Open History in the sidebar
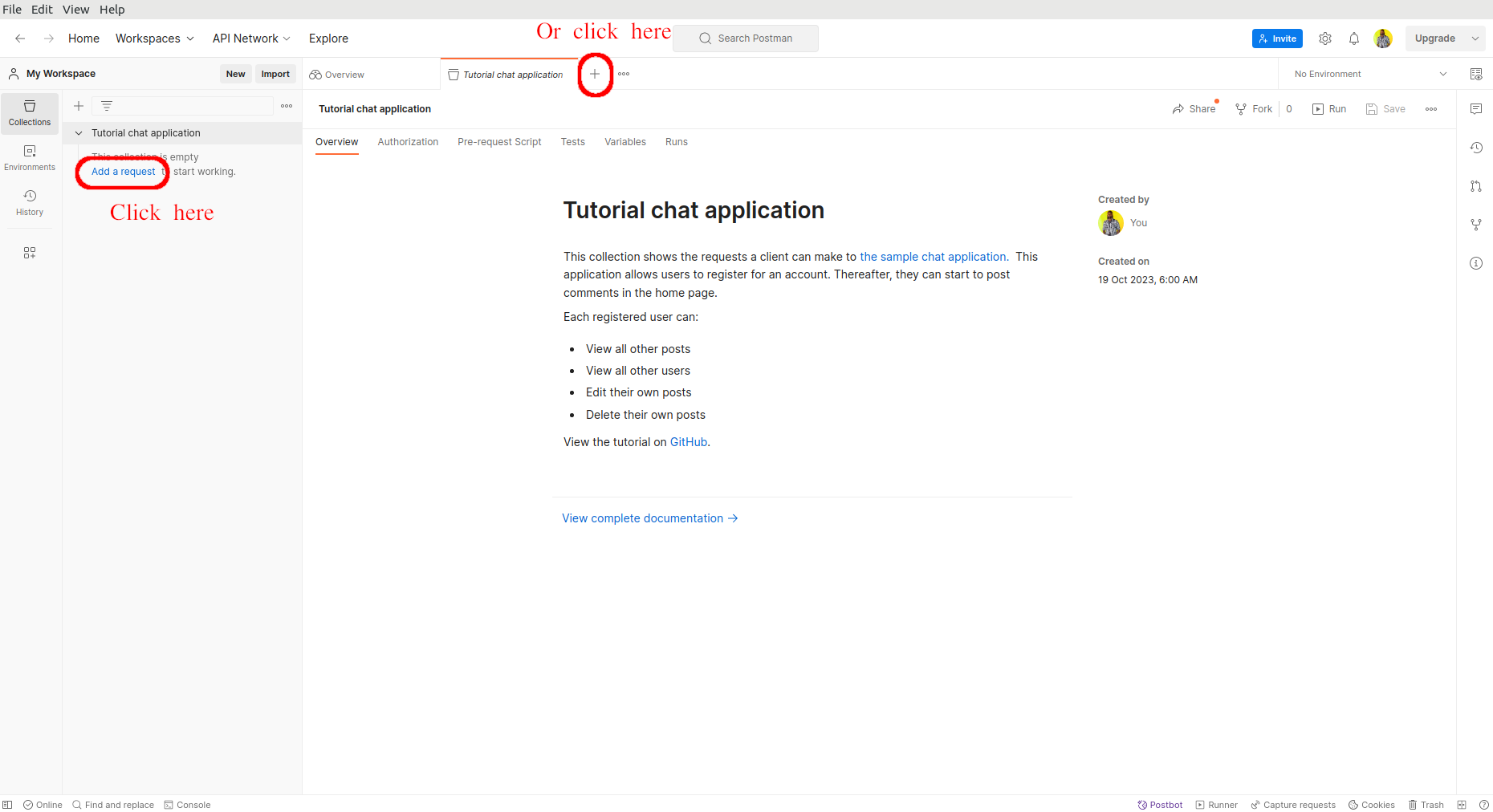The width and height of the screenshot is (1493, 812). [30, 203]
